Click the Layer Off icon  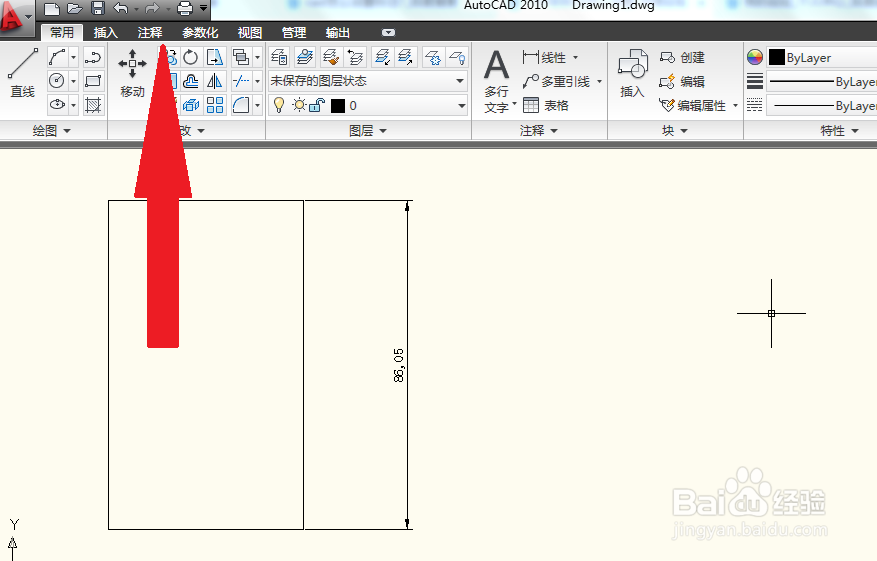coord(457,57)
